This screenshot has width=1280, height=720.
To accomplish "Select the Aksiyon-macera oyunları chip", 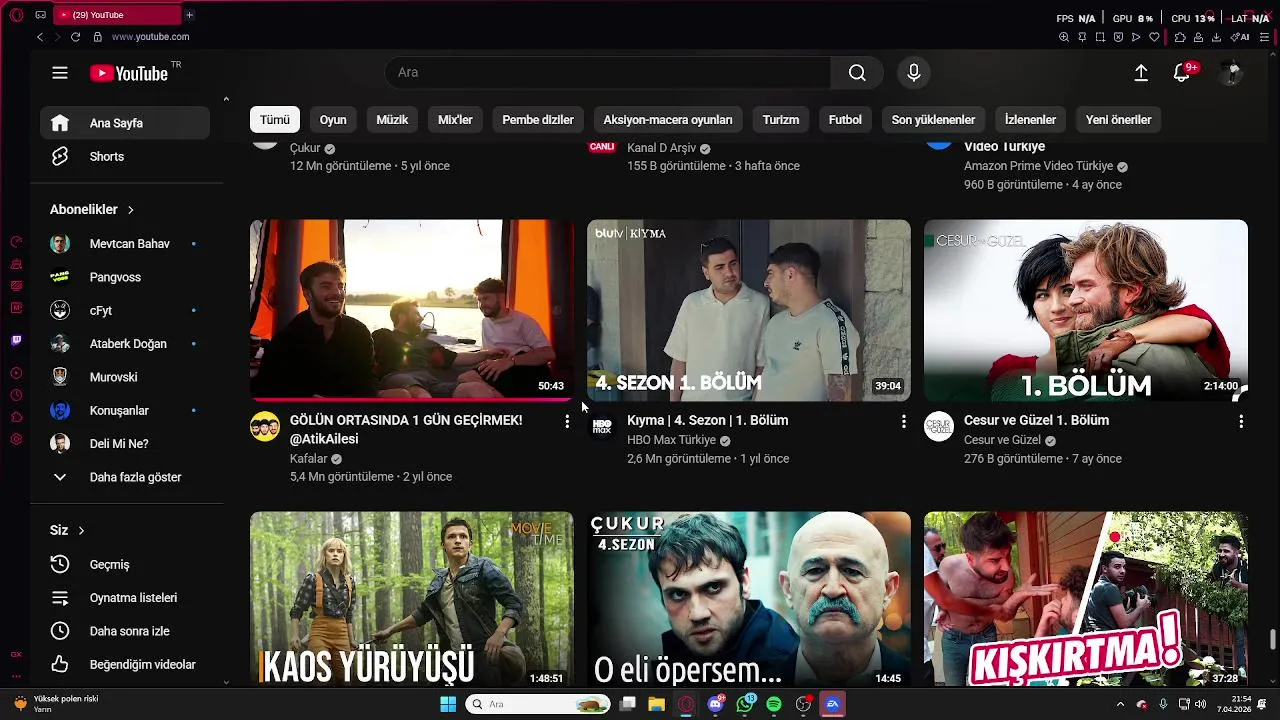I will pyautogui.click(x=668, y=120).
